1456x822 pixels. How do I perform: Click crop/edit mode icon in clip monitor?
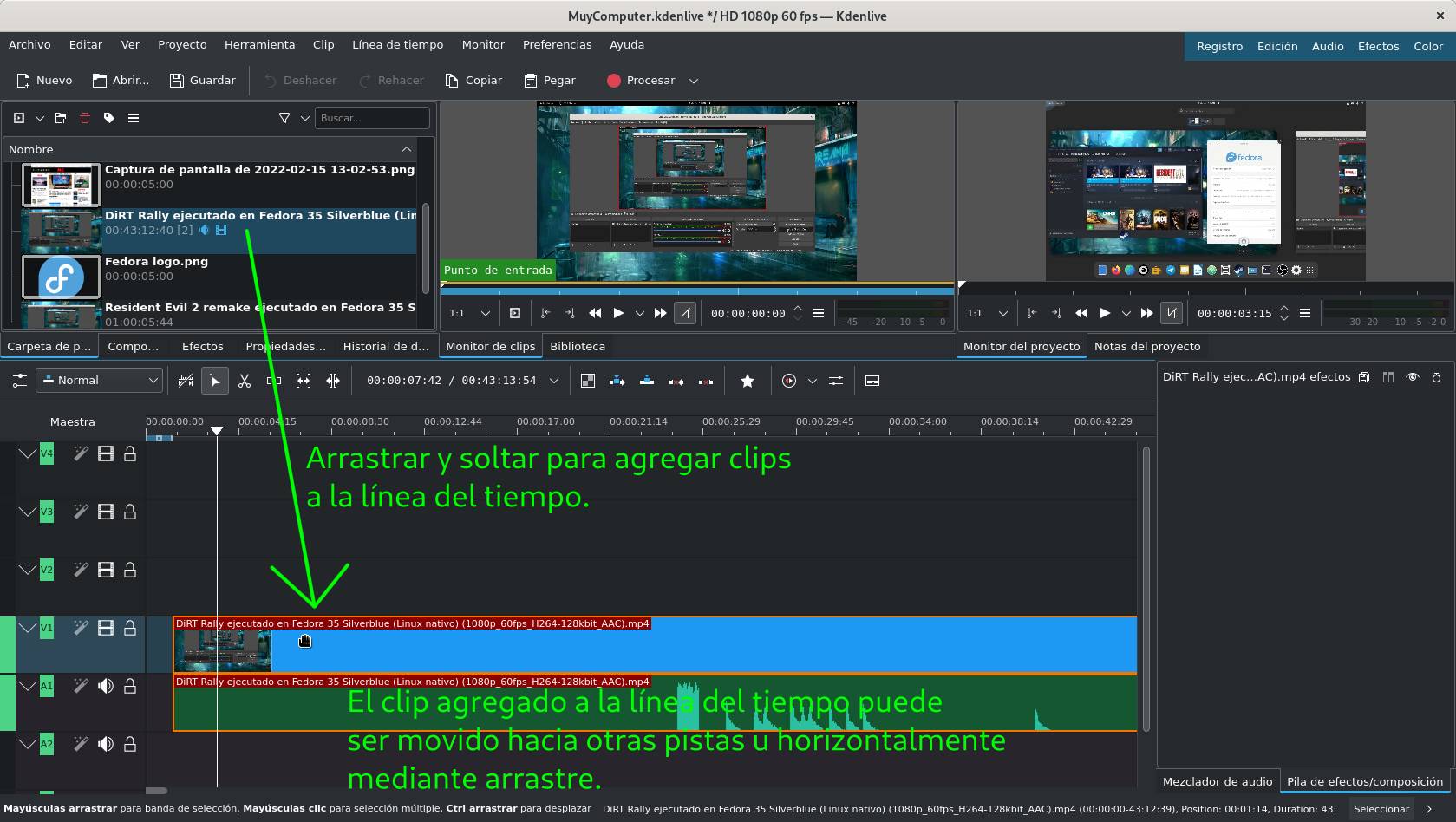point(685,313)
